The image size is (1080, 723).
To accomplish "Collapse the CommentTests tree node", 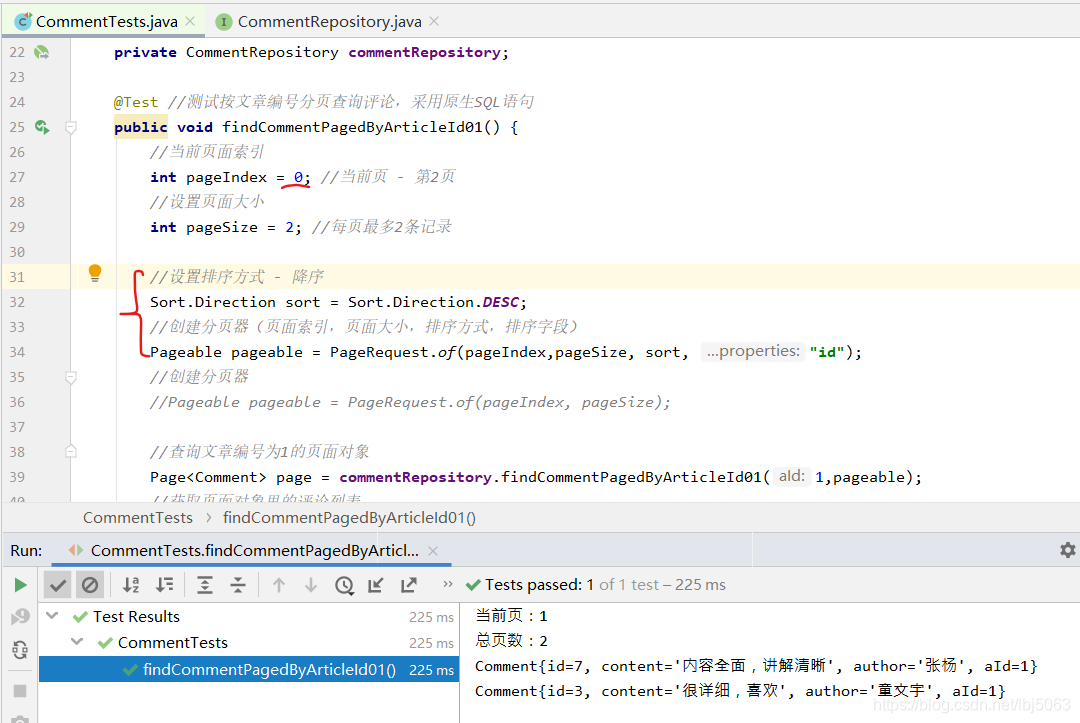I will (77, 642).
